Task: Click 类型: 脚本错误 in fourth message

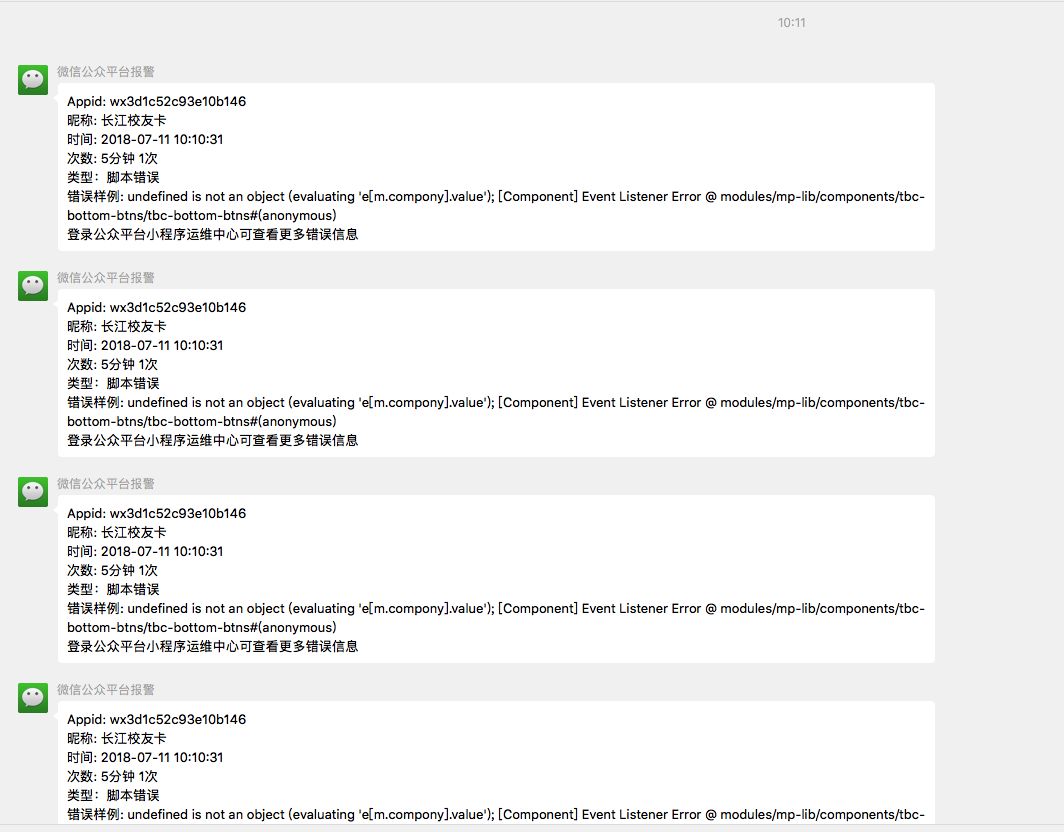Action: pyautogui.click(x=113, y=795)
